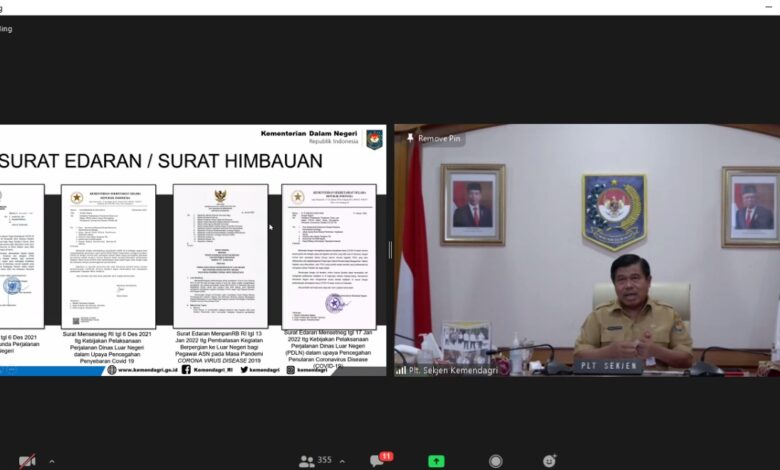Screen dimensions: 780x470
Task: Open the participants panel icon
Action: (306, 461)
